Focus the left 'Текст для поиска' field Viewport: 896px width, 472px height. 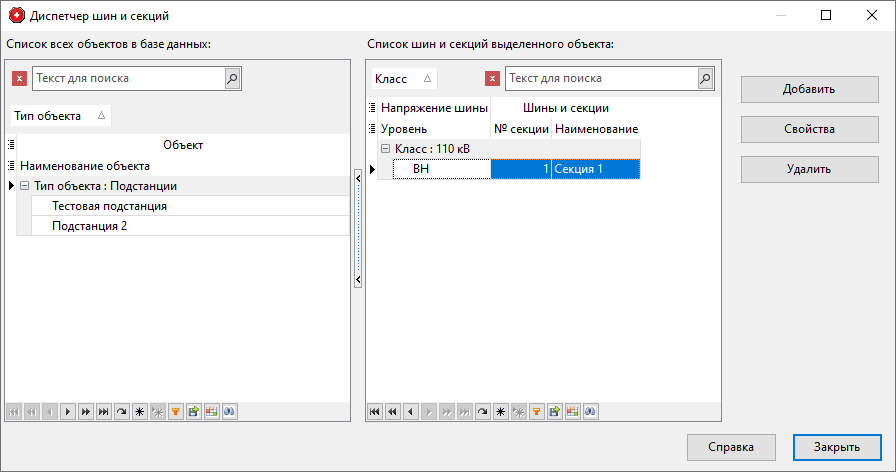tap(128, 78)
